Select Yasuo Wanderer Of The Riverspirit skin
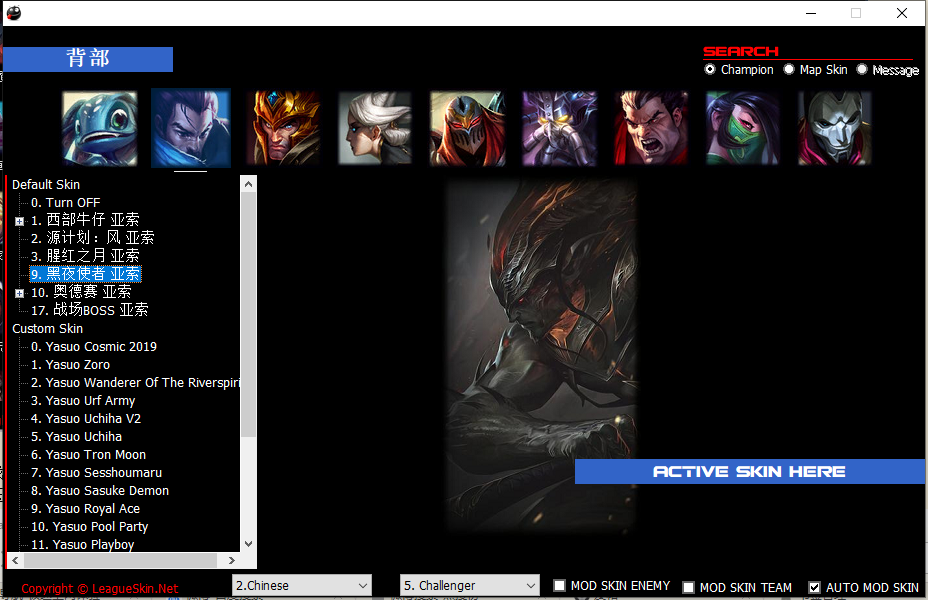 pyautogui.click(x=136, y=383)
